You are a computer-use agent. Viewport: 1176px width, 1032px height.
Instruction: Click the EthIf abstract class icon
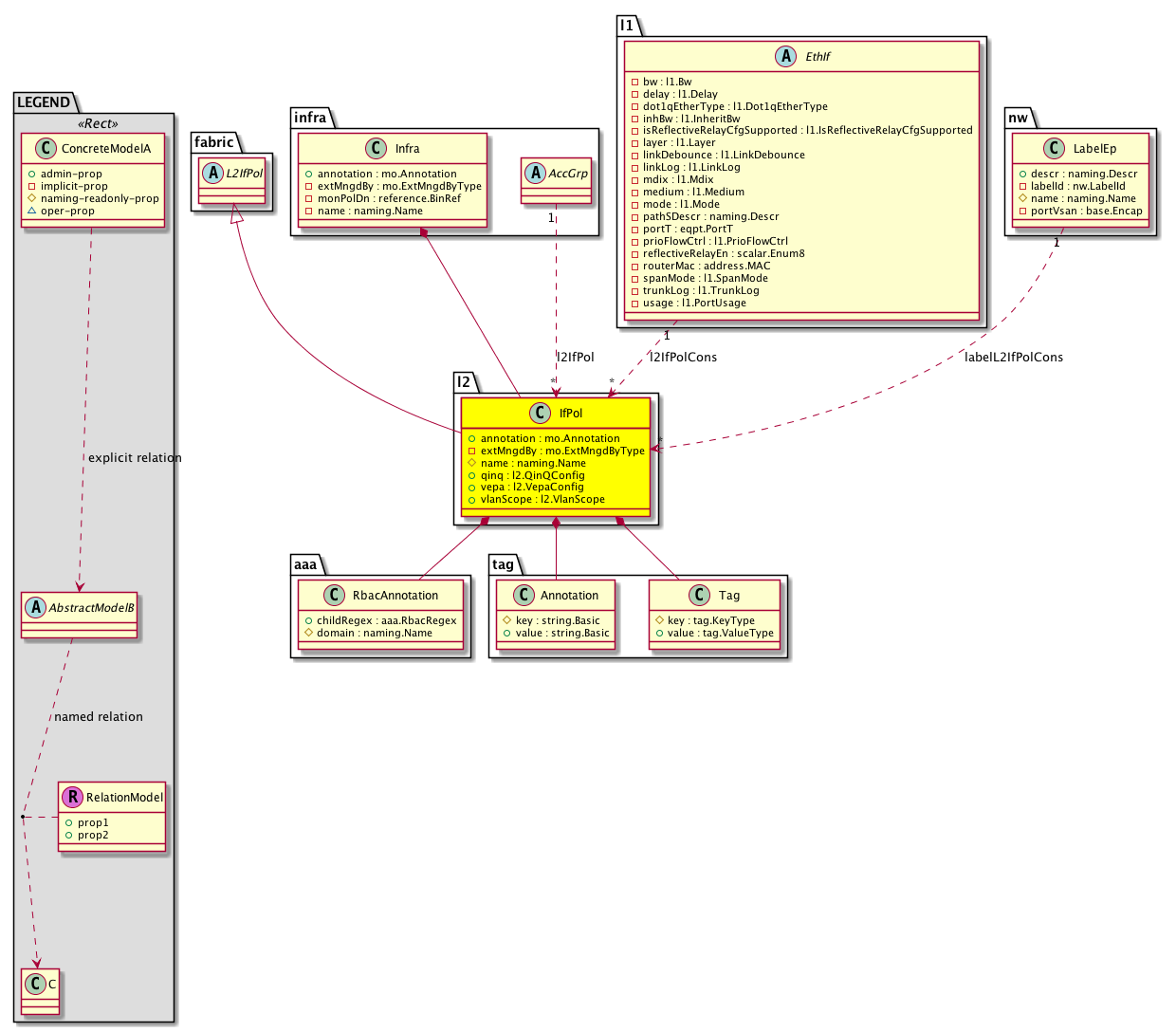click(785, 57)
